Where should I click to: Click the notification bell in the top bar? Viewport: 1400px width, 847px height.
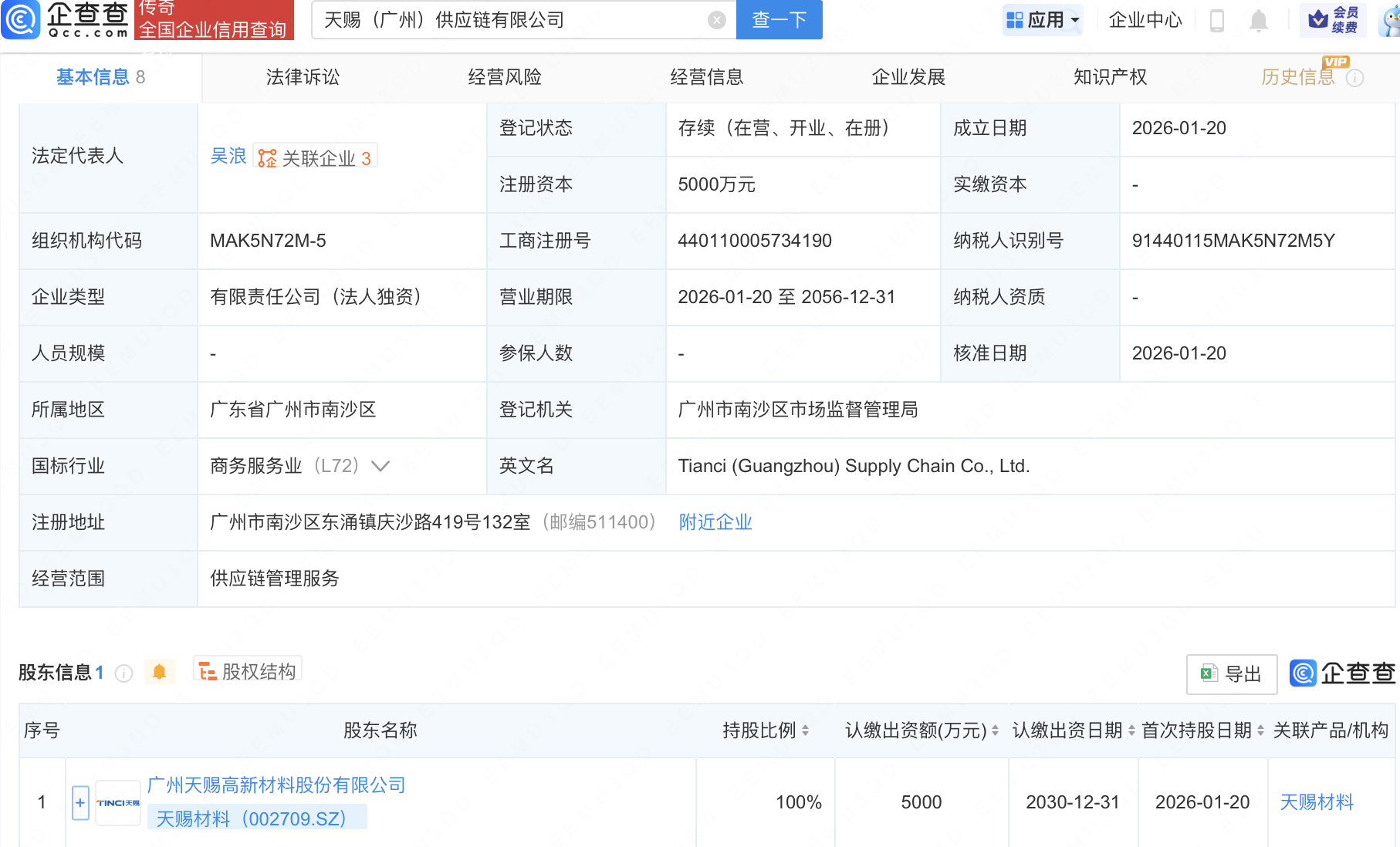point(1258,21)
